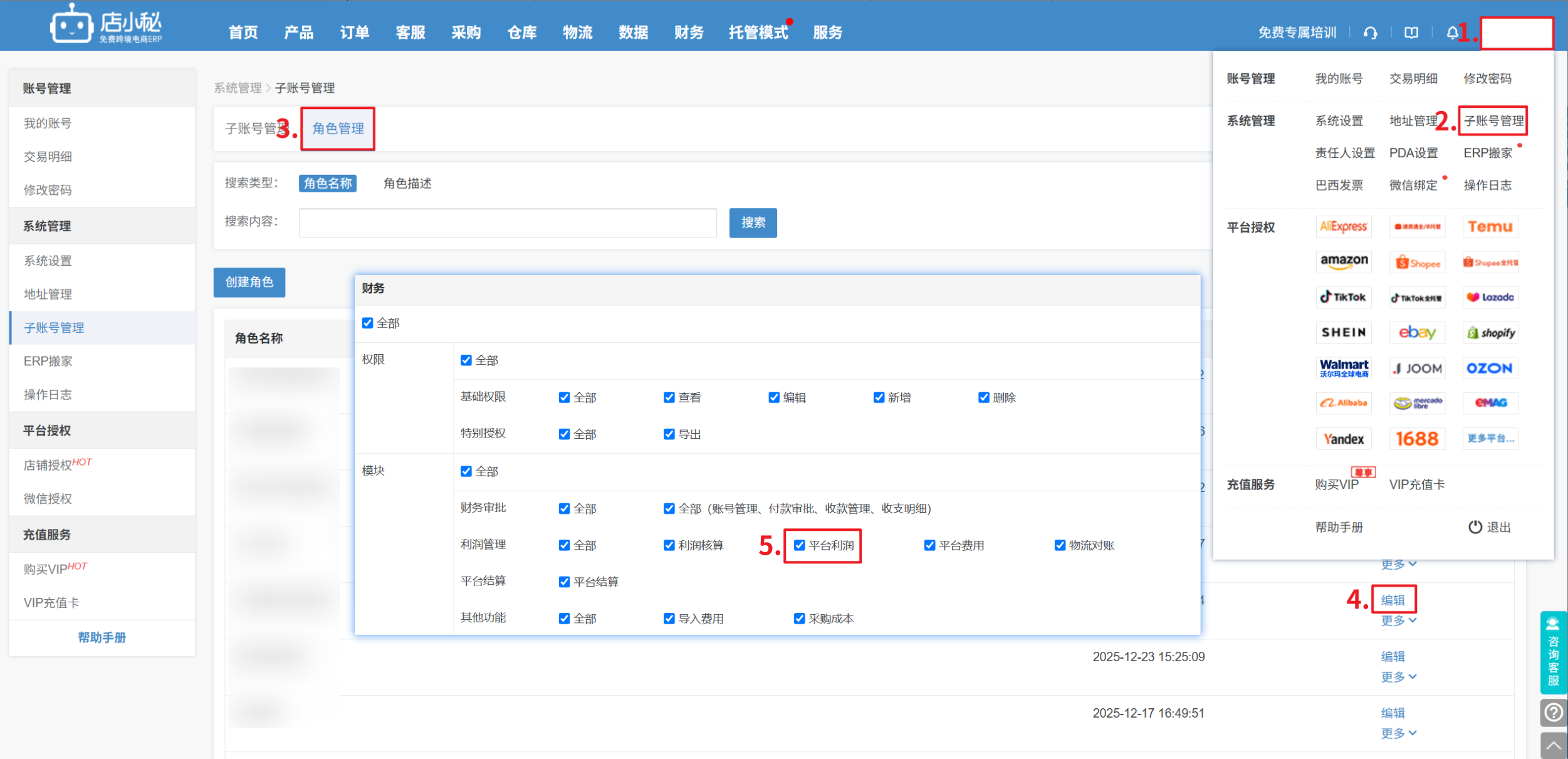Click the headset customer service icon
This screenshot has height=759, width=1568.
pyautogui.click(x=1370, y=33)
